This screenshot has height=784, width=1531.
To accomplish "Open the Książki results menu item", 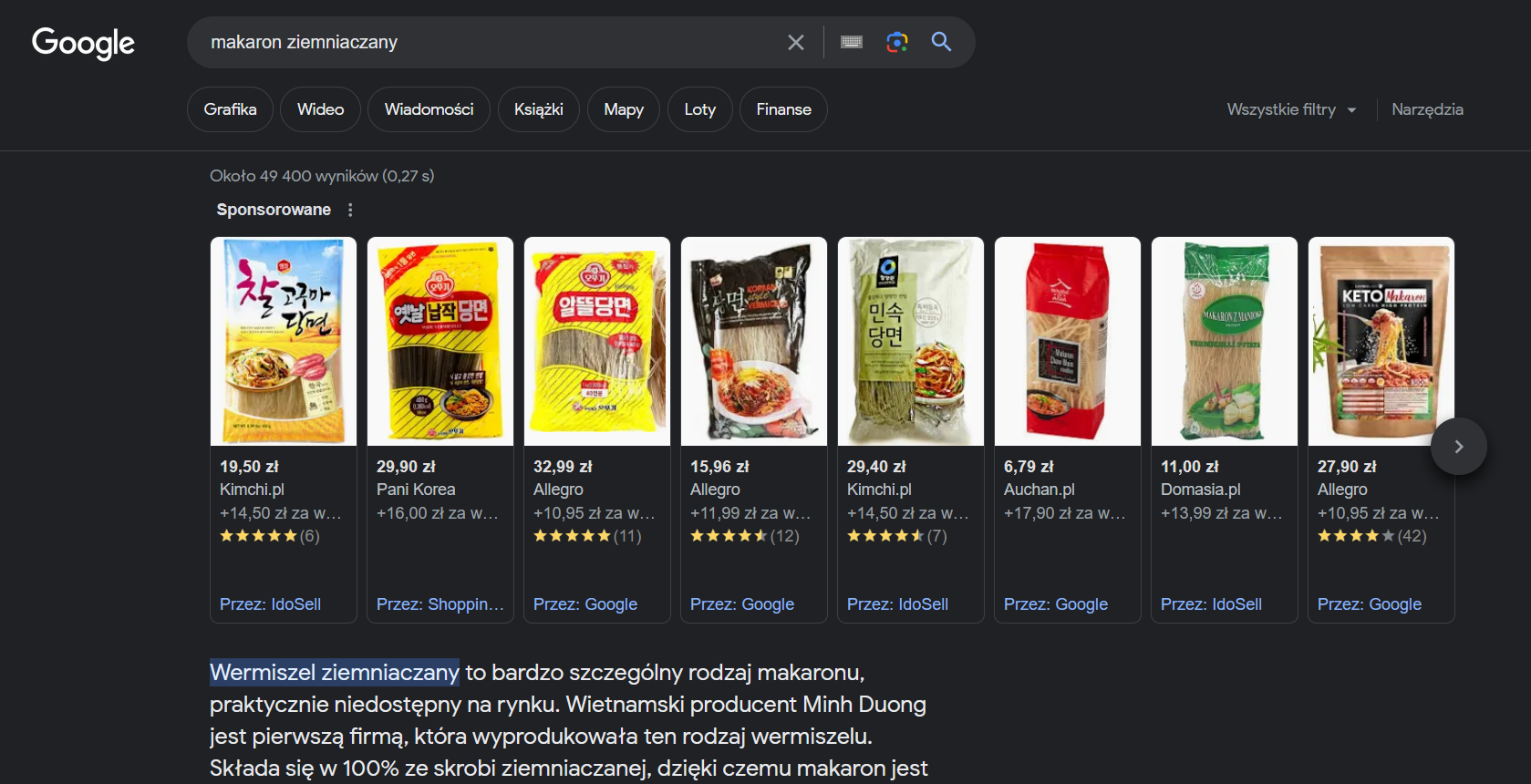I will tap(538, 108).
